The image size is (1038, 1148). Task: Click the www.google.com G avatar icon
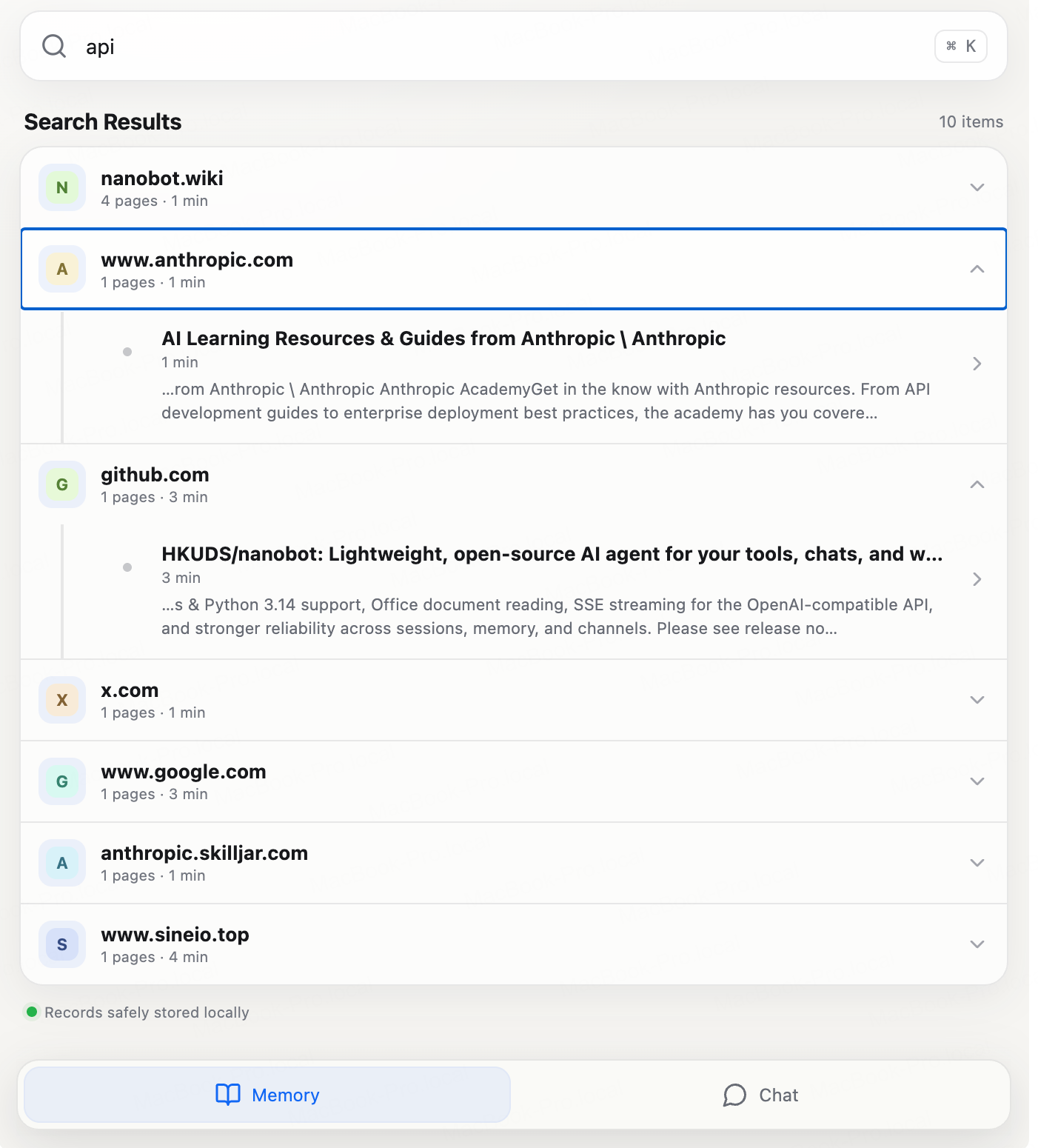point(62,781)
